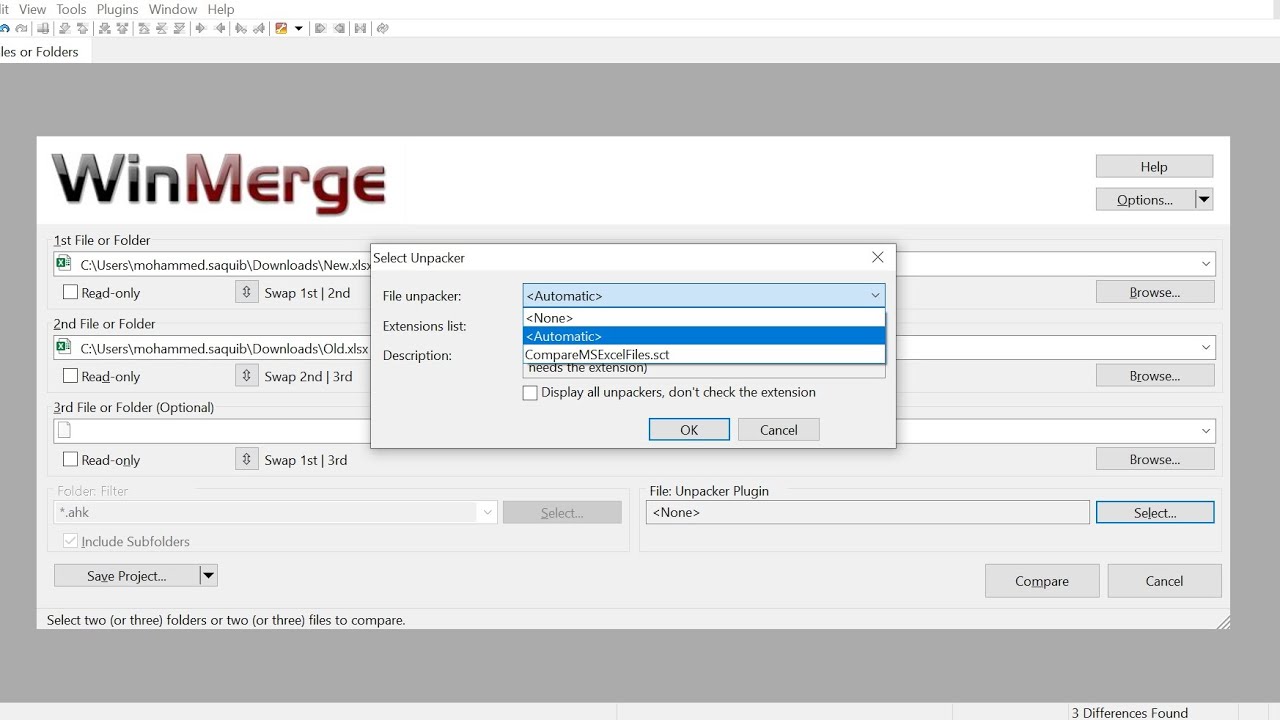The image size is (1280, 720).
Task: Expand the 3rd File or Folder path dropdown
Action: click(1206, 431)
